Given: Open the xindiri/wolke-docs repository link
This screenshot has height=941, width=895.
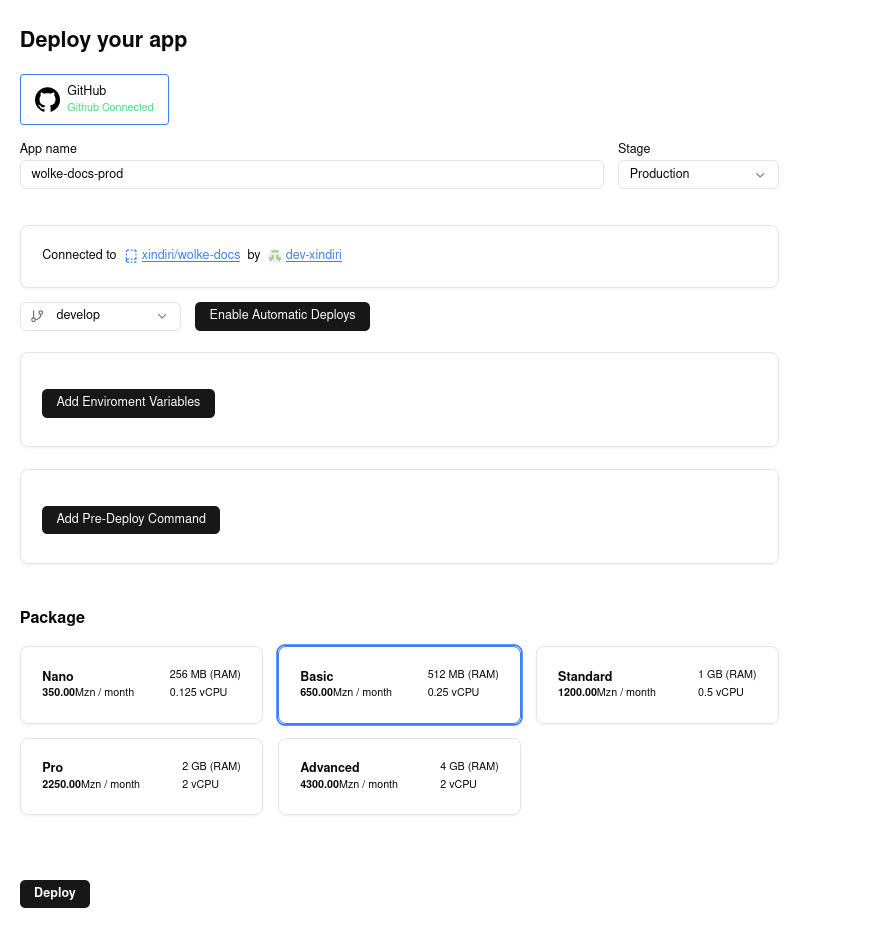Looking at the screenshot, I should pyautogui.click(x=191, y=255).
